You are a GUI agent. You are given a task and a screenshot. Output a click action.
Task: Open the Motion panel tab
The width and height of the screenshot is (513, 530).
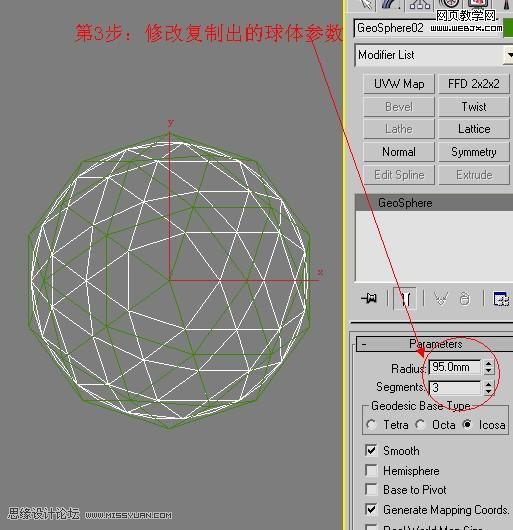click(x=449, y=3)
